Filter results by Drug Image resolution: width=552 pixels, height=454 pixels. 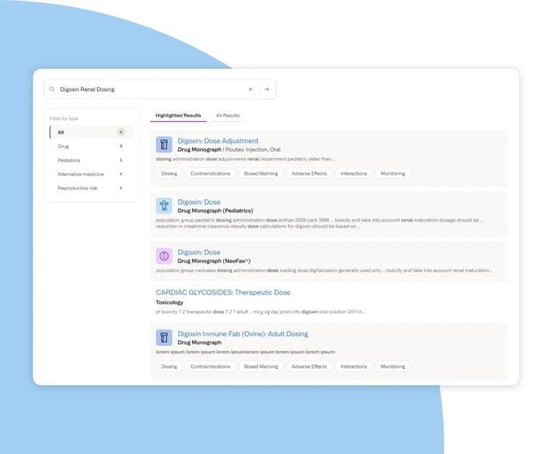(92, 146)
